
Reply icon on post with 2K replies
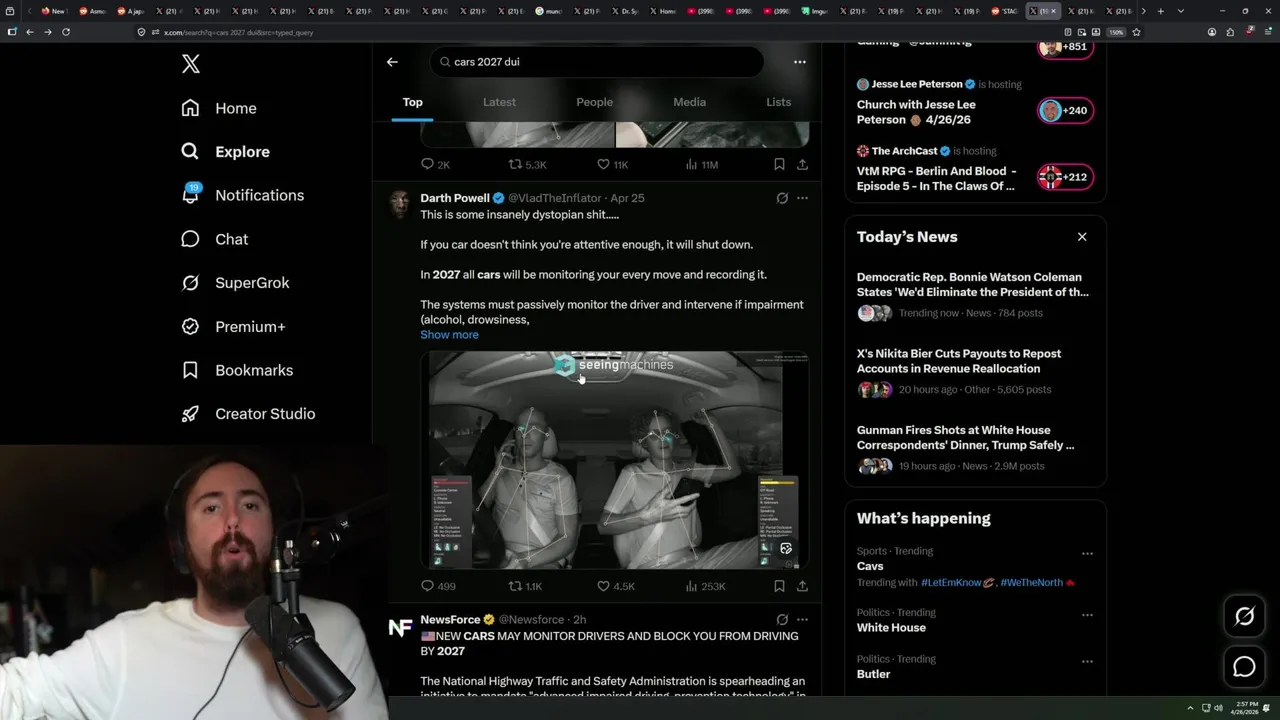click(x=427, y=165)
